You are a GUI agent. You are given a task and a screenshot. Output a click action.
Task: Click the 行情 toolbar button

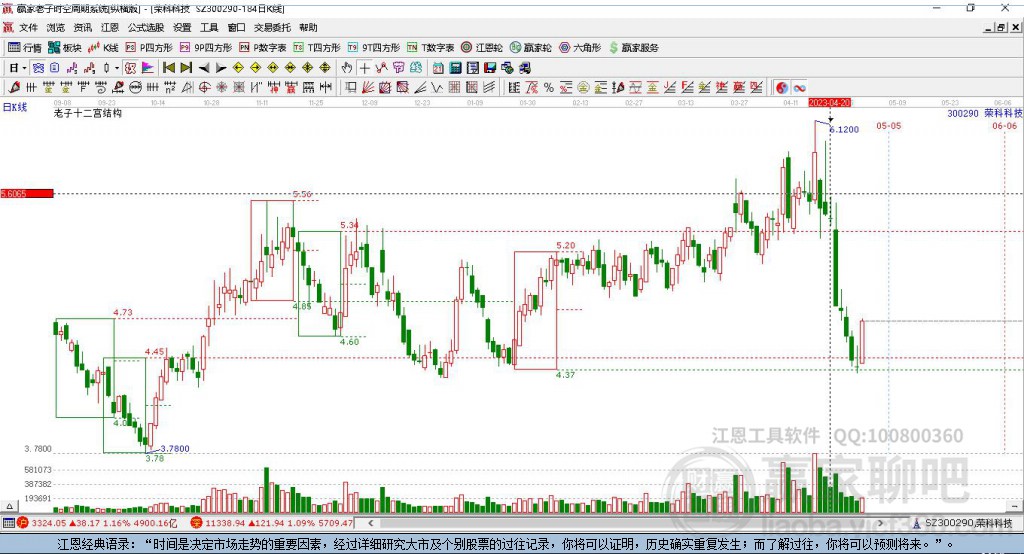[x=24, y=48]
